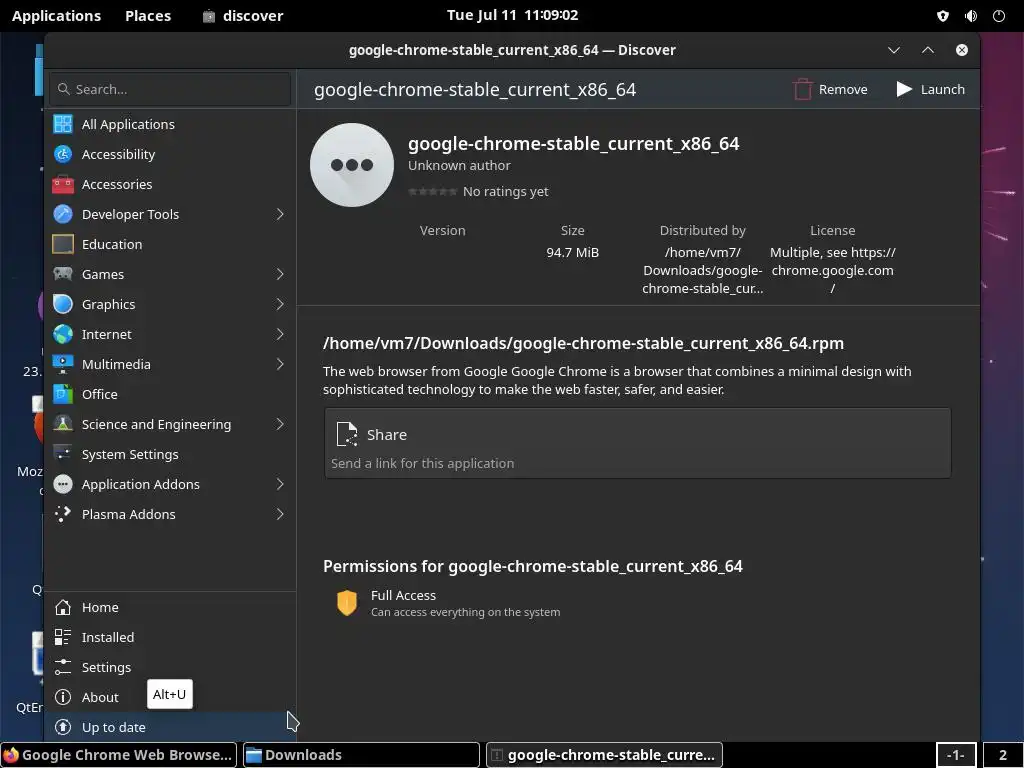Click the Accessibility category icon
1024x768 pixels.
pos(63,154)
